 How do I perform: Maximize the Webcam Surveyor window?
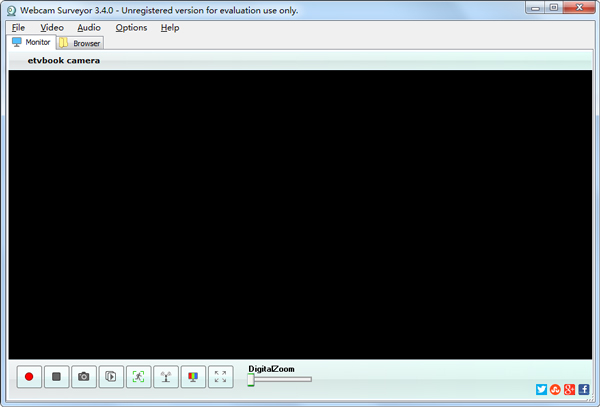554,8
